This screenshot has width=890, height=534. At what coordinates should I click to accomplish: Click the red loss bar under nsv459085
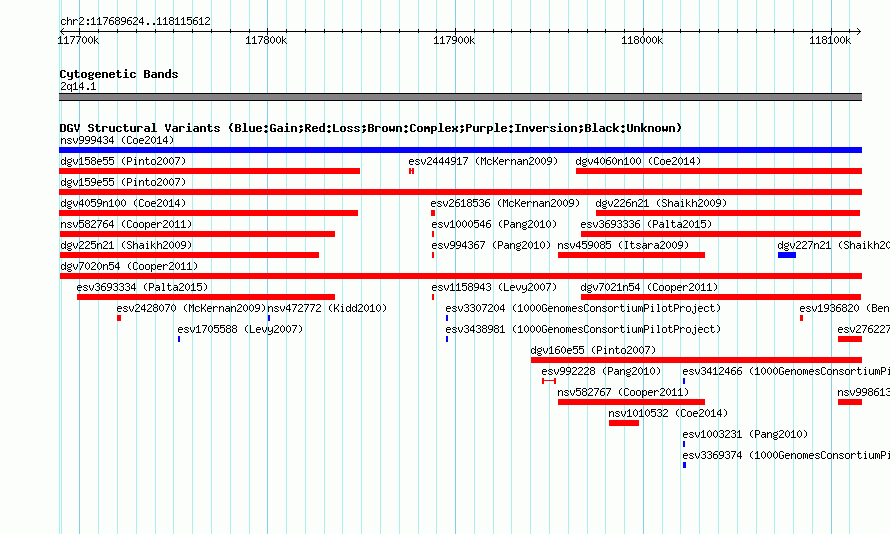coord(631,255)
